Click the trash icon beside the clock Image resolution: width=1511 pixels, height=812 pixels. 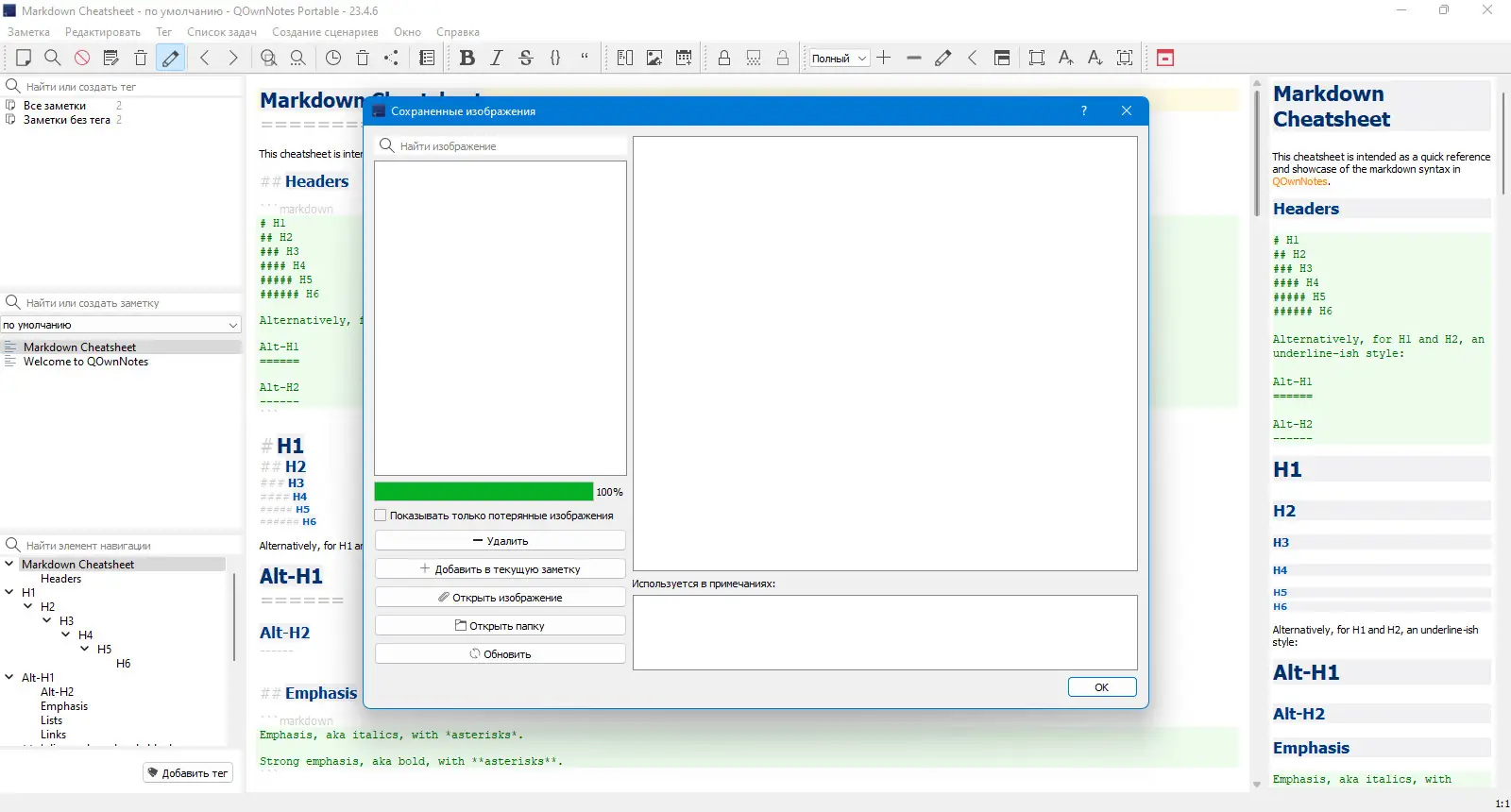[363, 58]
